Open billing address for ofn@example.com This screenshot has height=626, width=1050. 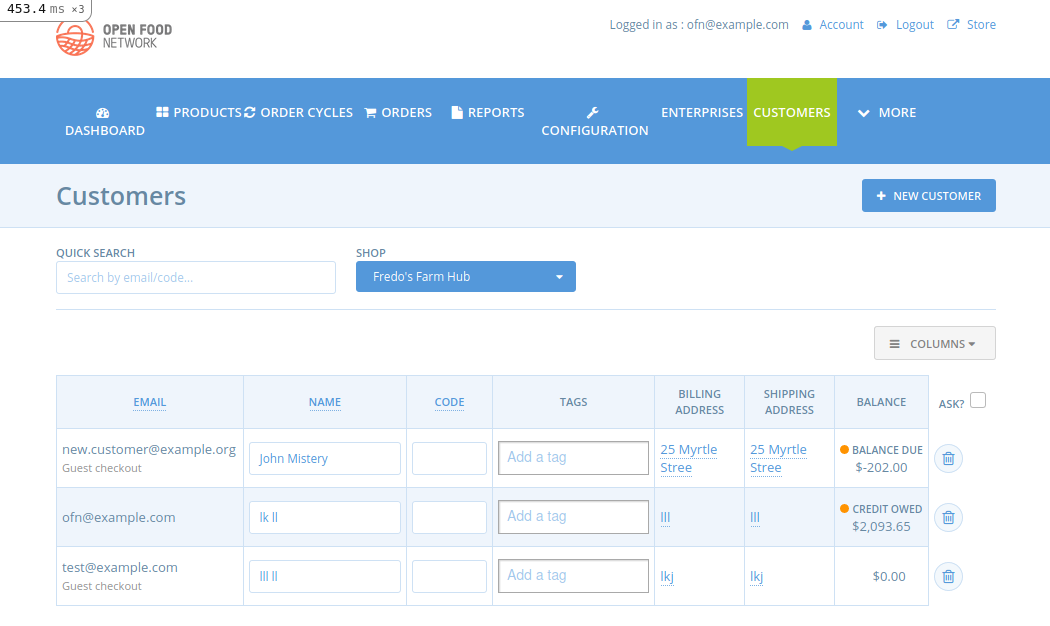click(x=665, y=518)
